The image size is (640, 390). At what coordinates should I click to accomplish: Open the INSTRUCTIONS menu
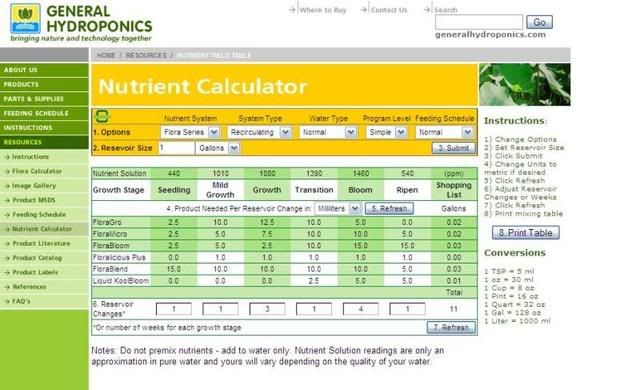pyautogui.click(x=44, y=128)
